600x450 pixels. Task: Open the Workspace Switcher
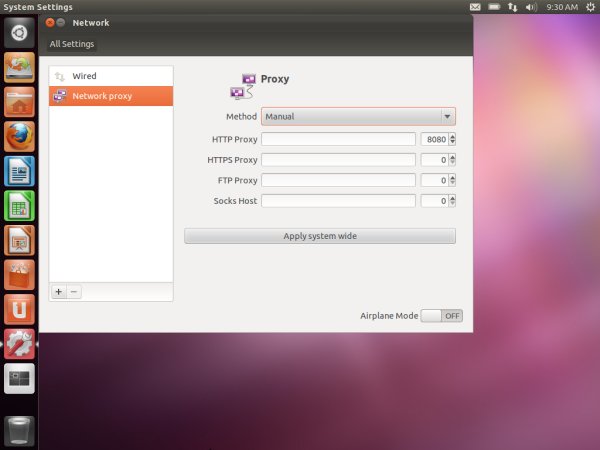pyautogui.click(x=19, y=379)
